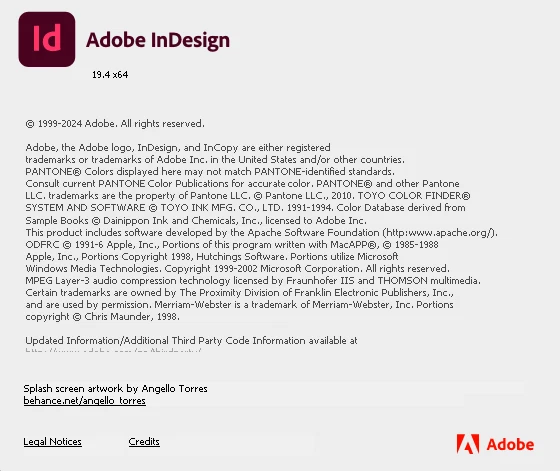Click the red Adobe "A" logo symbol
This screenshot has height=471, width=560.
coord(468,444)
